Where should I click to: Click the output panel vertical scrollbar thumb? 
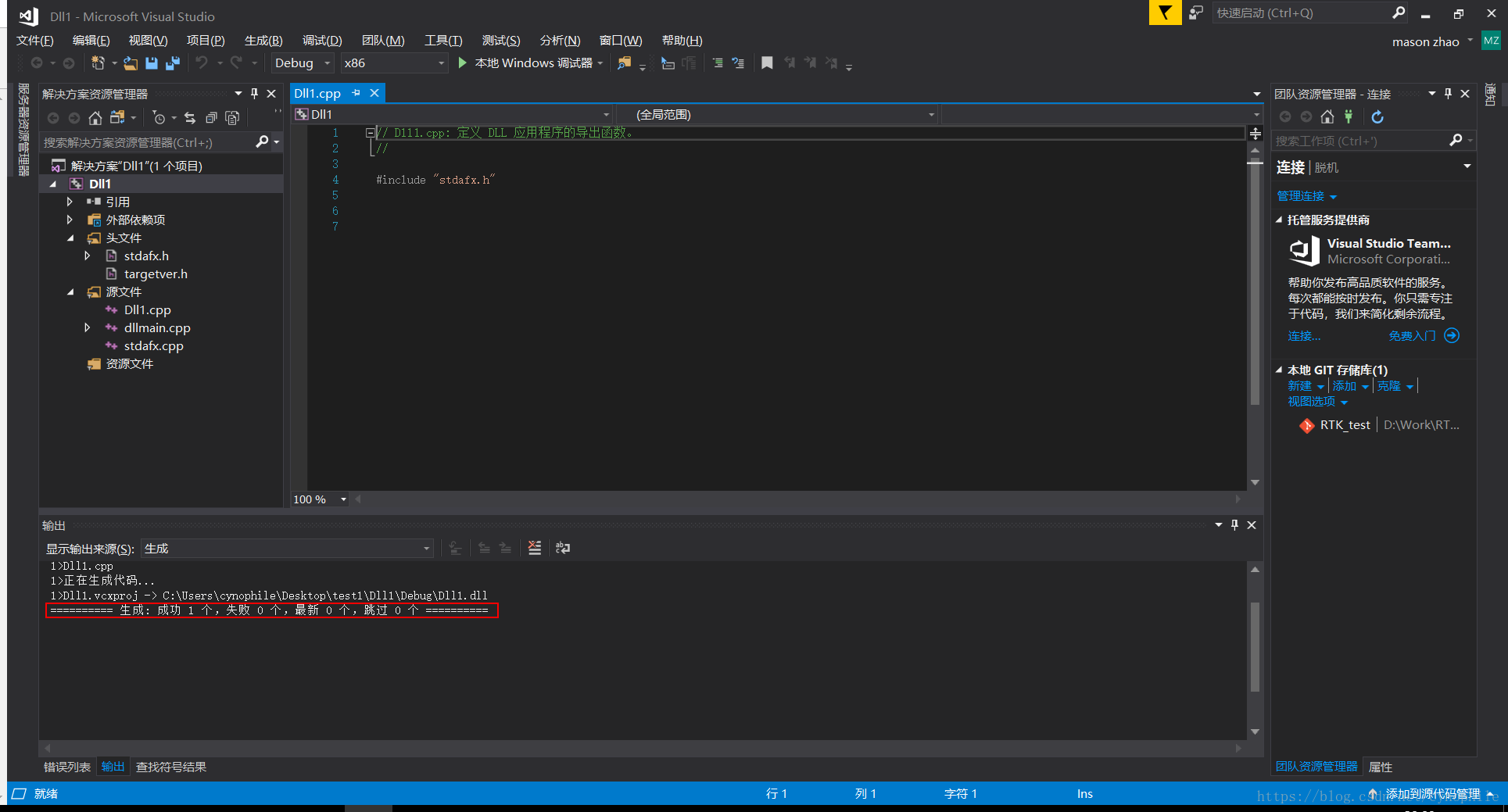click(x=1255, y=646)
